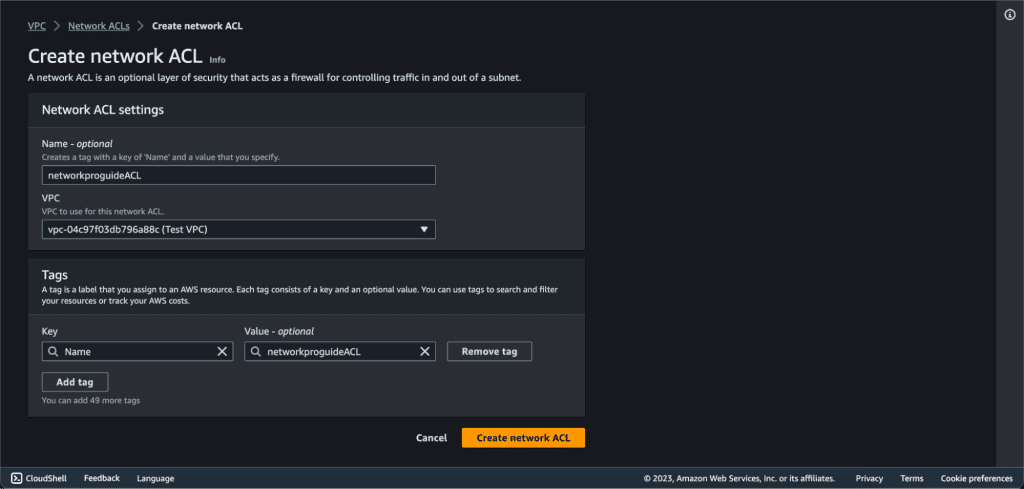Open Language selector in footer

tap(155, 479)
